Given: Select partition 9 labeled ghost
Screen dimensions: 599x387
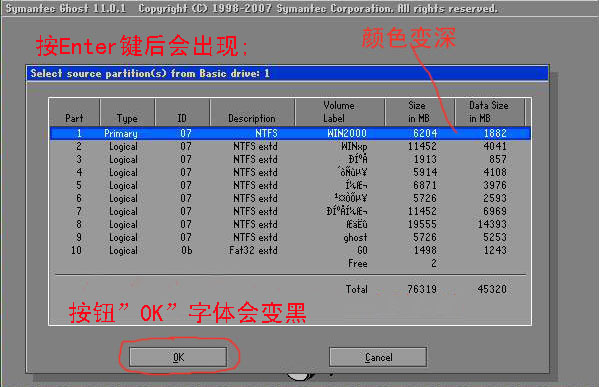Looking at the screenshot, I should pos(290,237).
